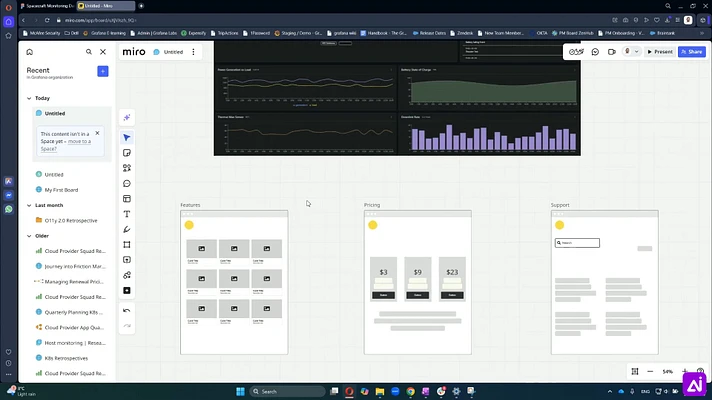Click search field in Support wireframe
Viewport: 712px width, 400px height.
577,243
